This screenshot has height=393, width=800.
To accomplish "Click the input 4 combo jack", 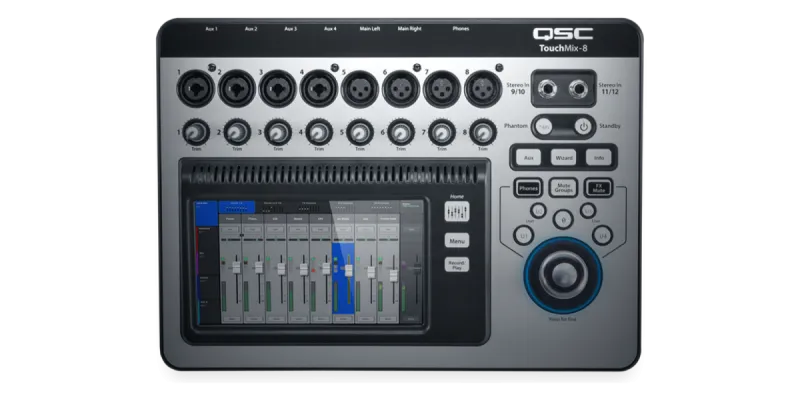I will pos(319,89).
